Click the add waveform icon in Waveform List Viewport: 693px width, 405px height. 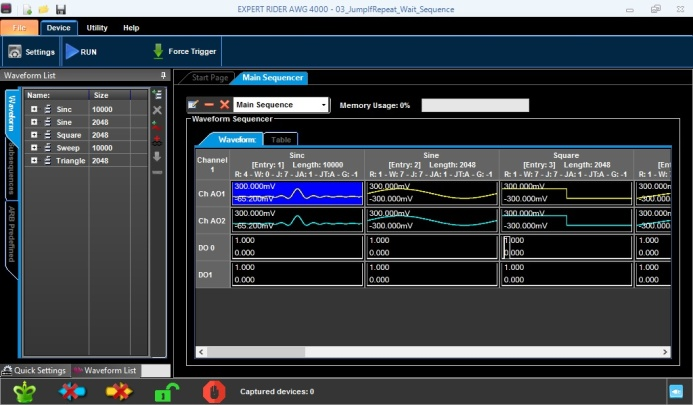157,94
